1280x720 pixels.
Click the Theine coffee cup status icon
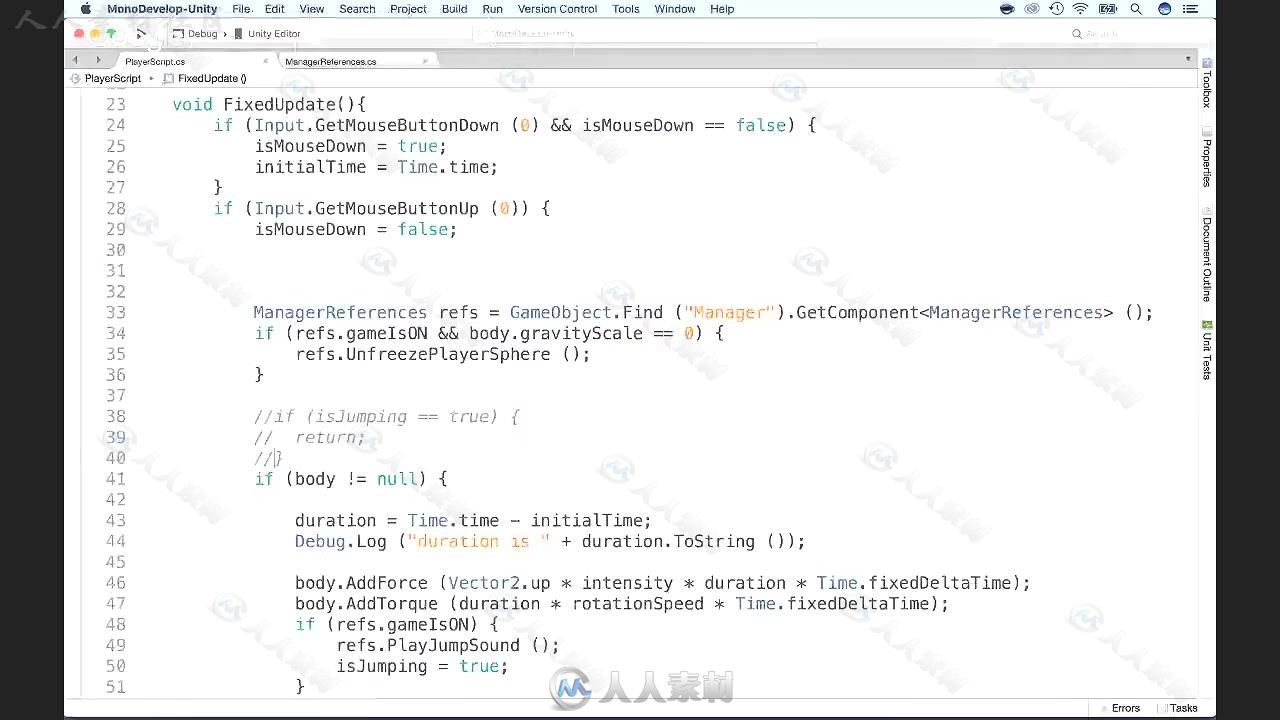tap(1007, 9)
